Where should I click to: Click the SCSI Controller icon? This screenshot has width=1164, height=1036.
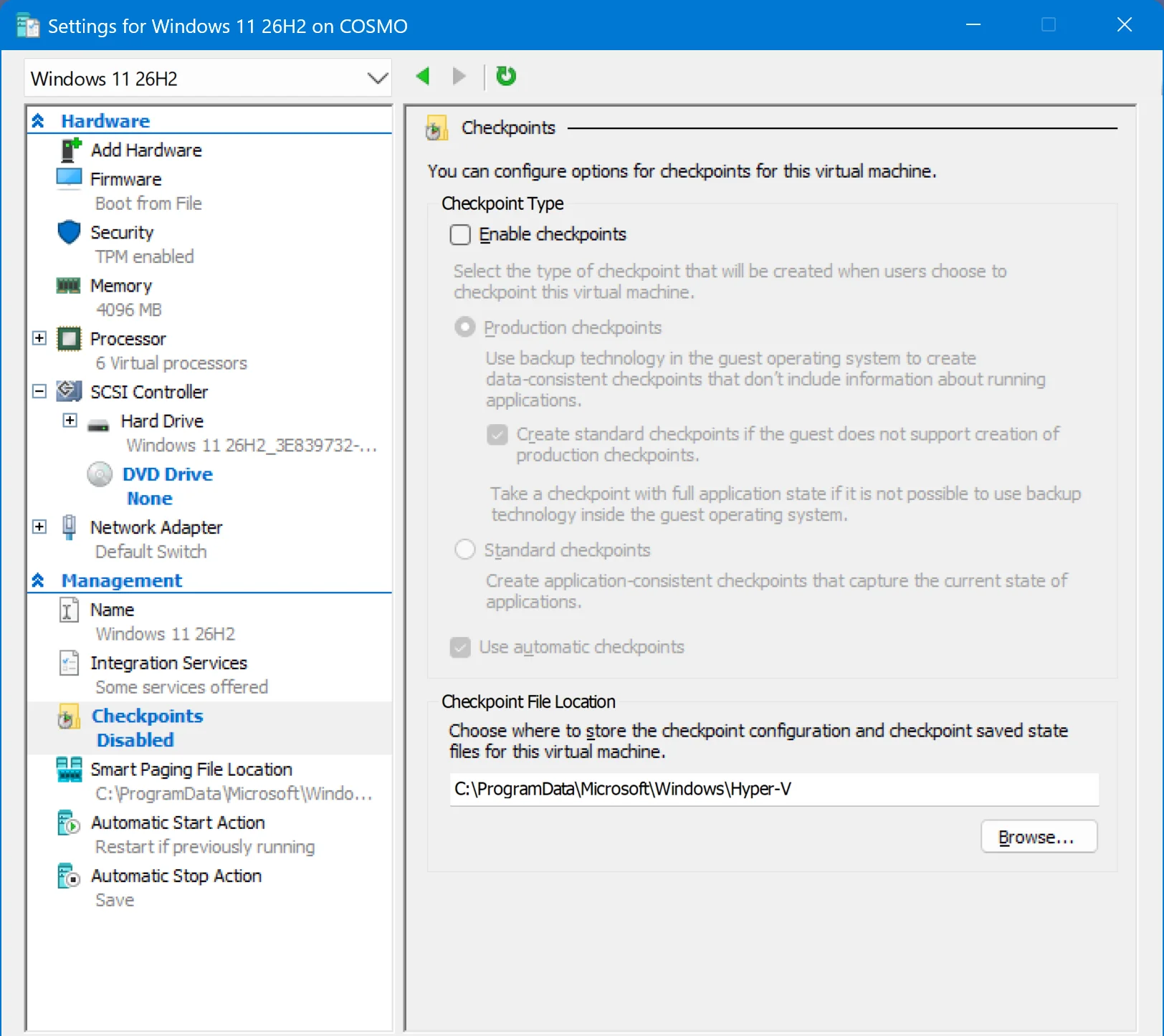[69, 391]
